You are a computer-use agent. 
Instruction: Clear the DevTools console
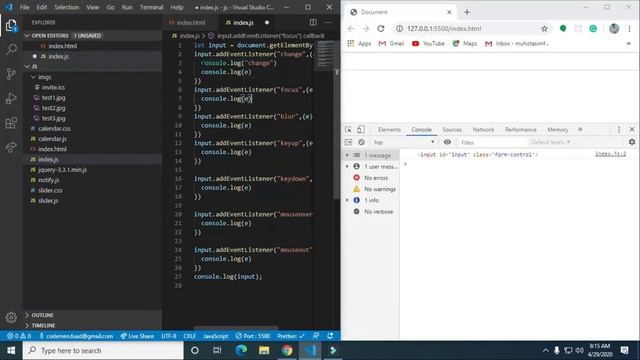point(361,142)
